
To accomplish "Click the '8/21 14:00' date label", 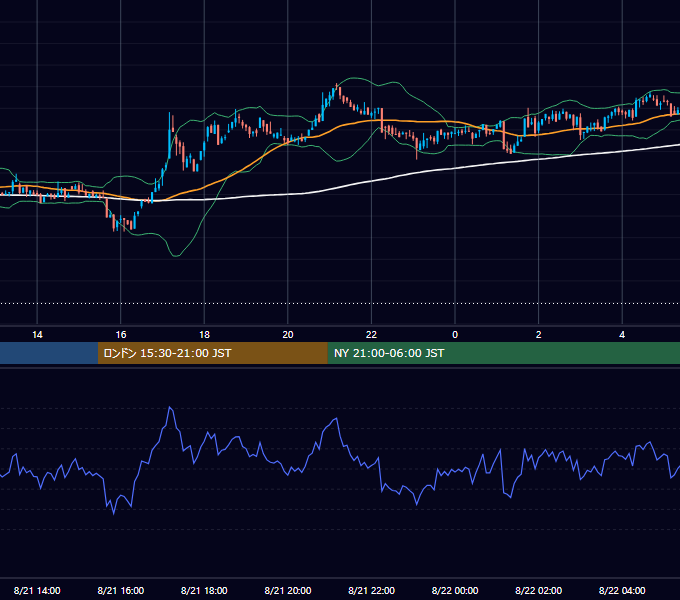I will (x=37, y=590).
